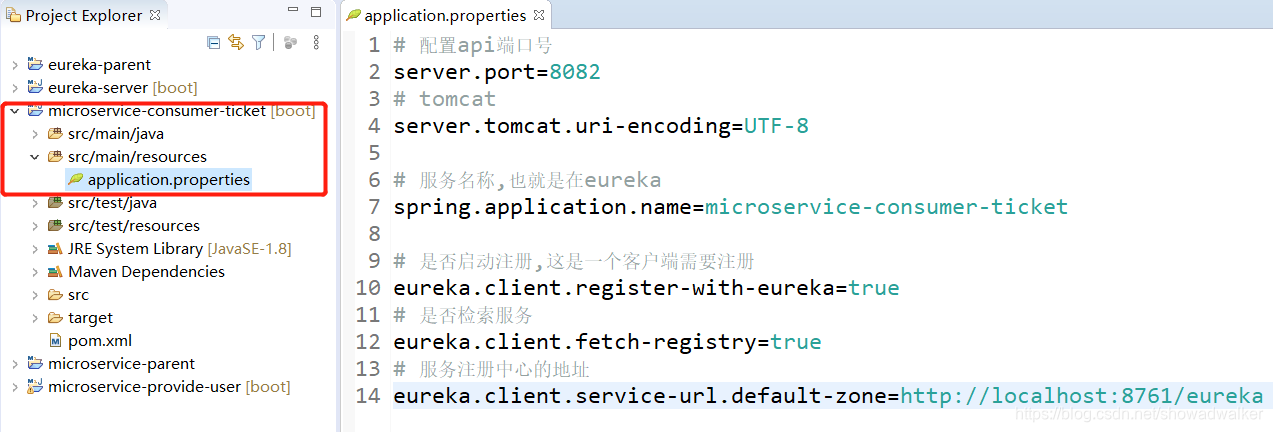Click the fetch-registry true value
The width and height of the screenshot is (1273, 432).
796,342
